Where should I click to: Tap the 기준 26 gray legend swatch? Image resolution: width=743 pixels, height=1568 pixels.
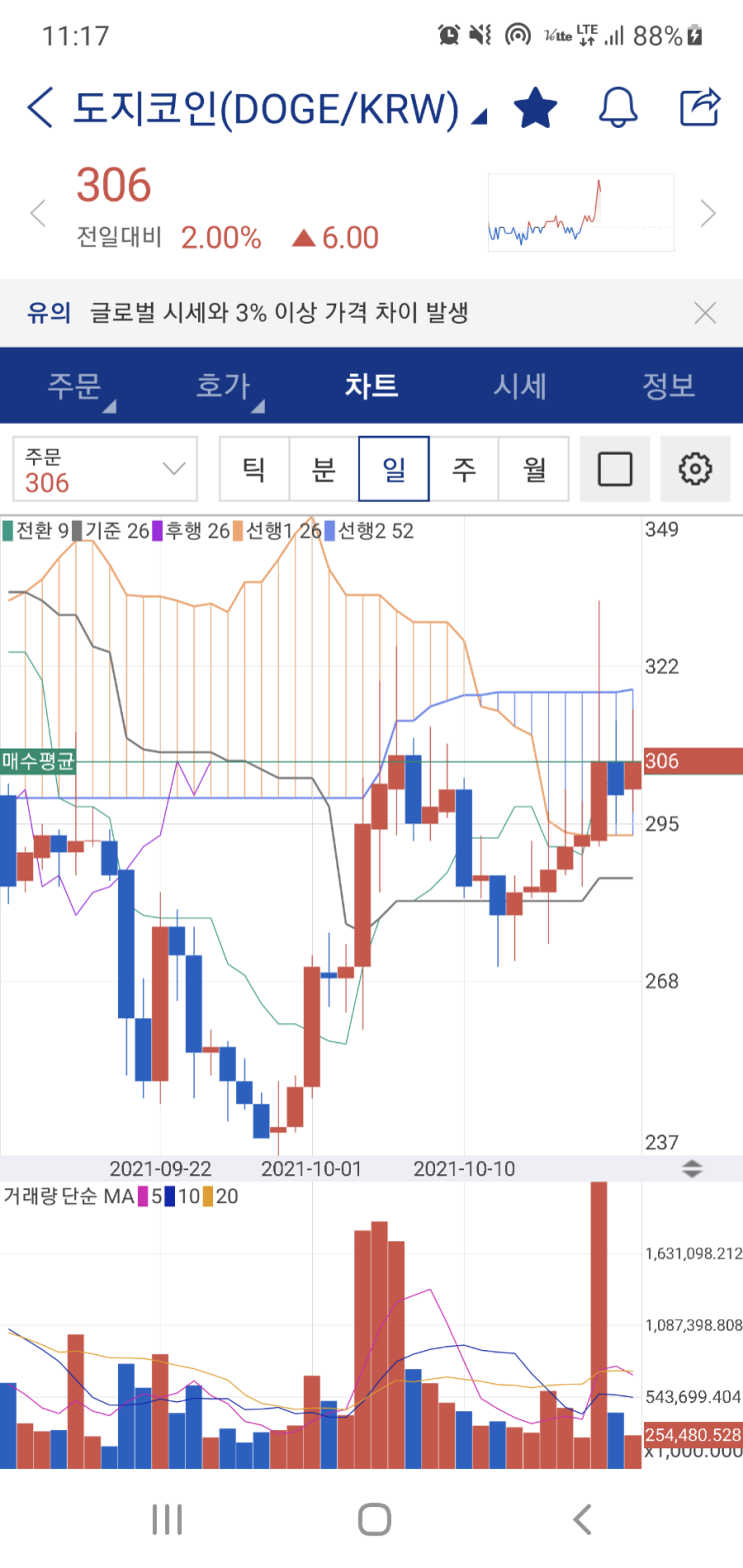pos(77,531)
